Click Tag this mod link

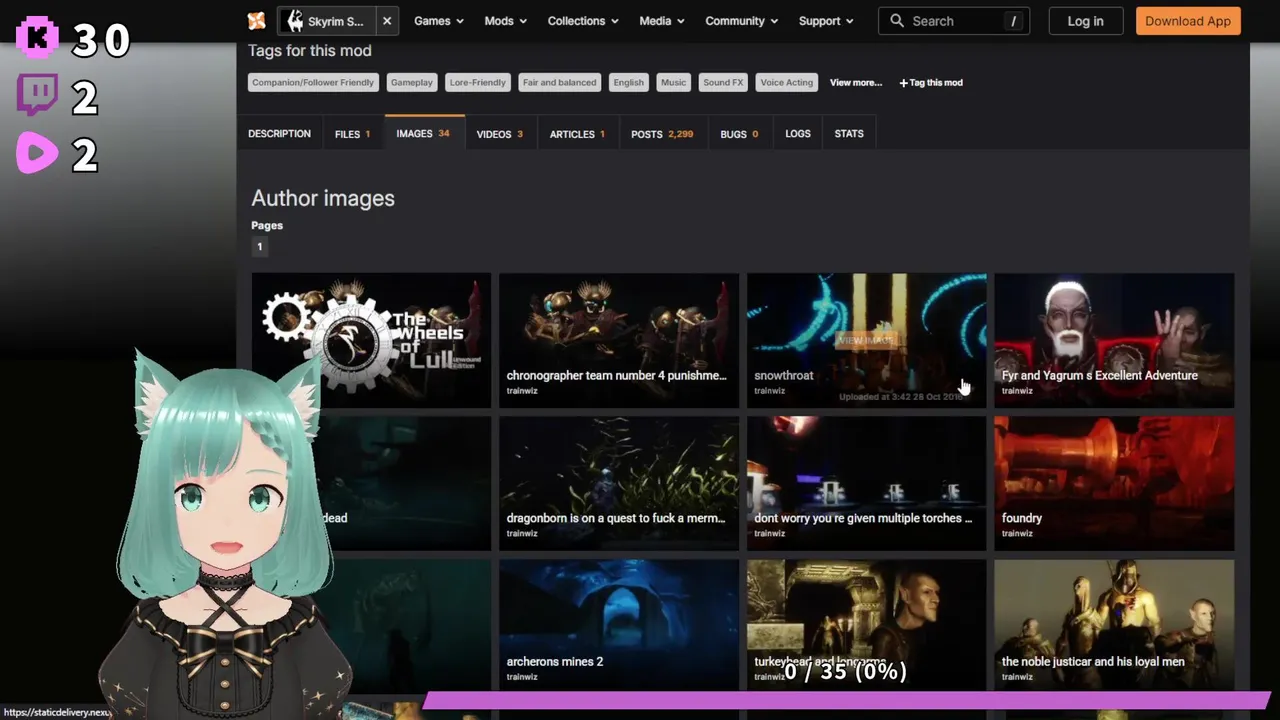[931, 83]
